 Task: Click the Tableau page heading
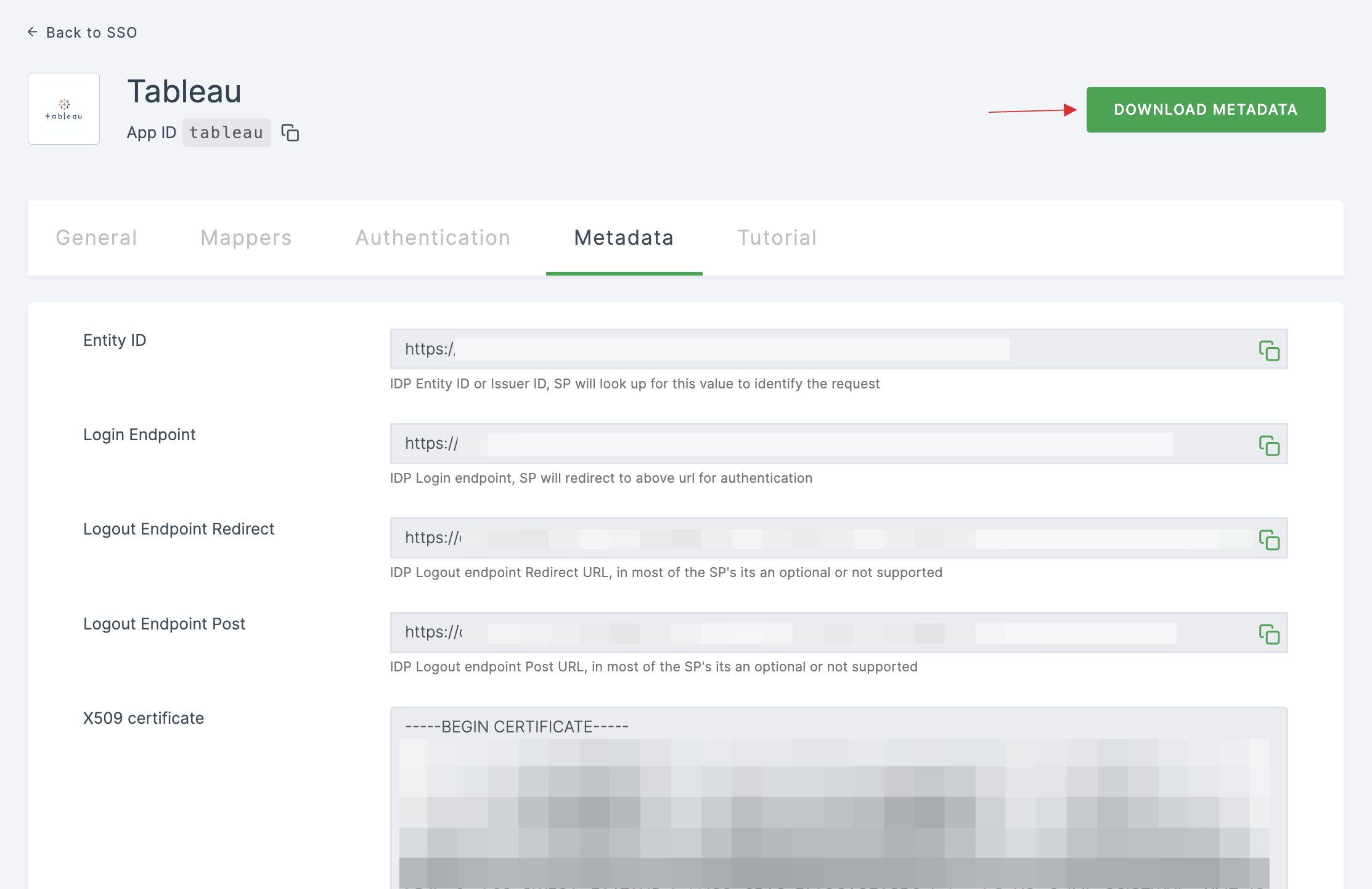[184, 92]
